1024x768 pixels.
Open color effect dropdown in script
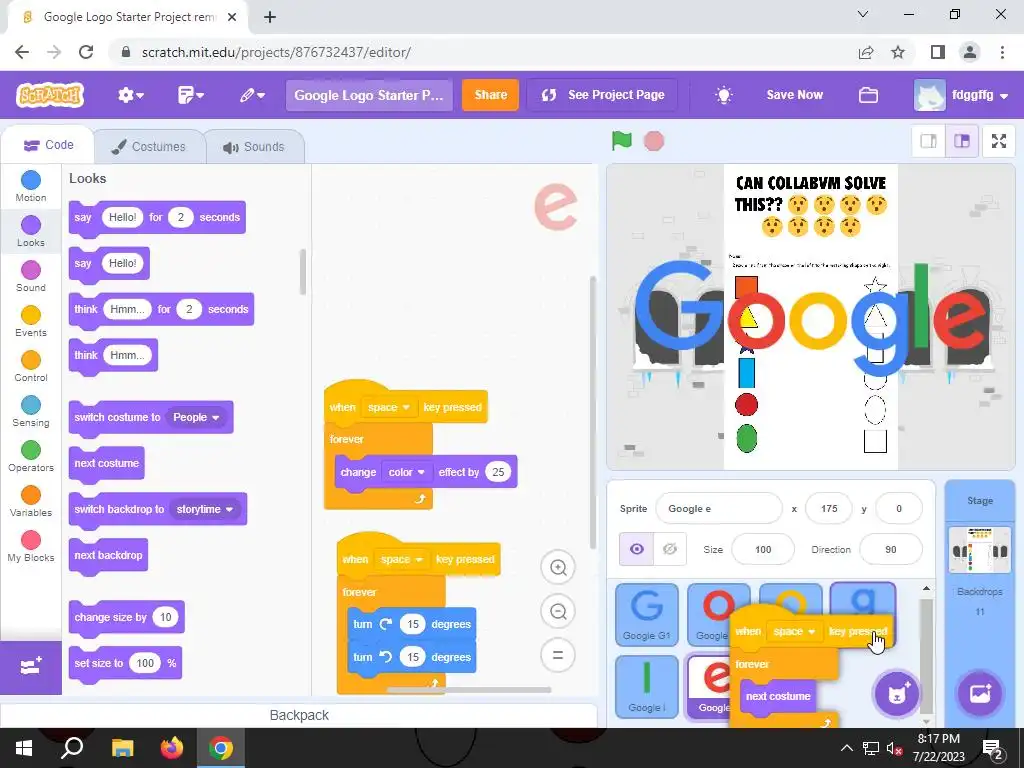coord(406,472)
